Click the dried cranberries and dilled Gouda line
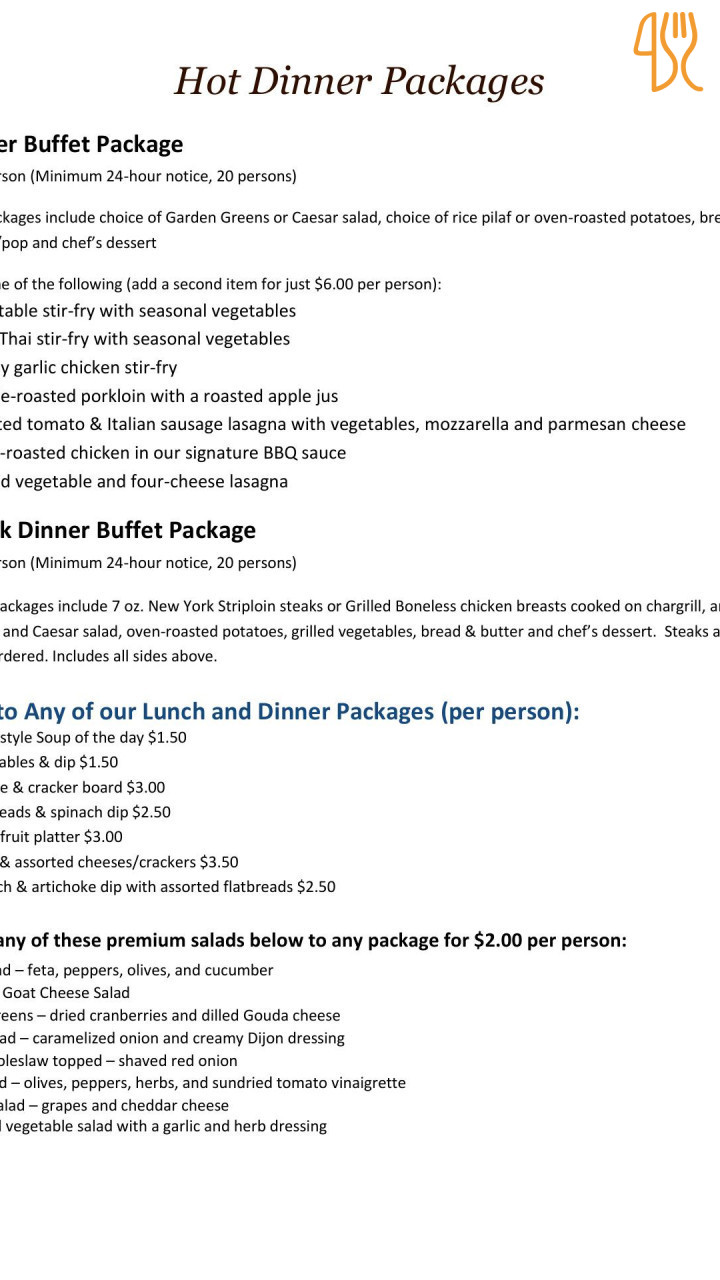 tap(170, 1015)
